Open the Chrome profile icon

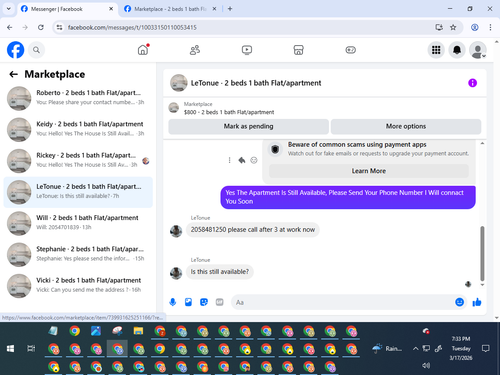pos(475,27)
